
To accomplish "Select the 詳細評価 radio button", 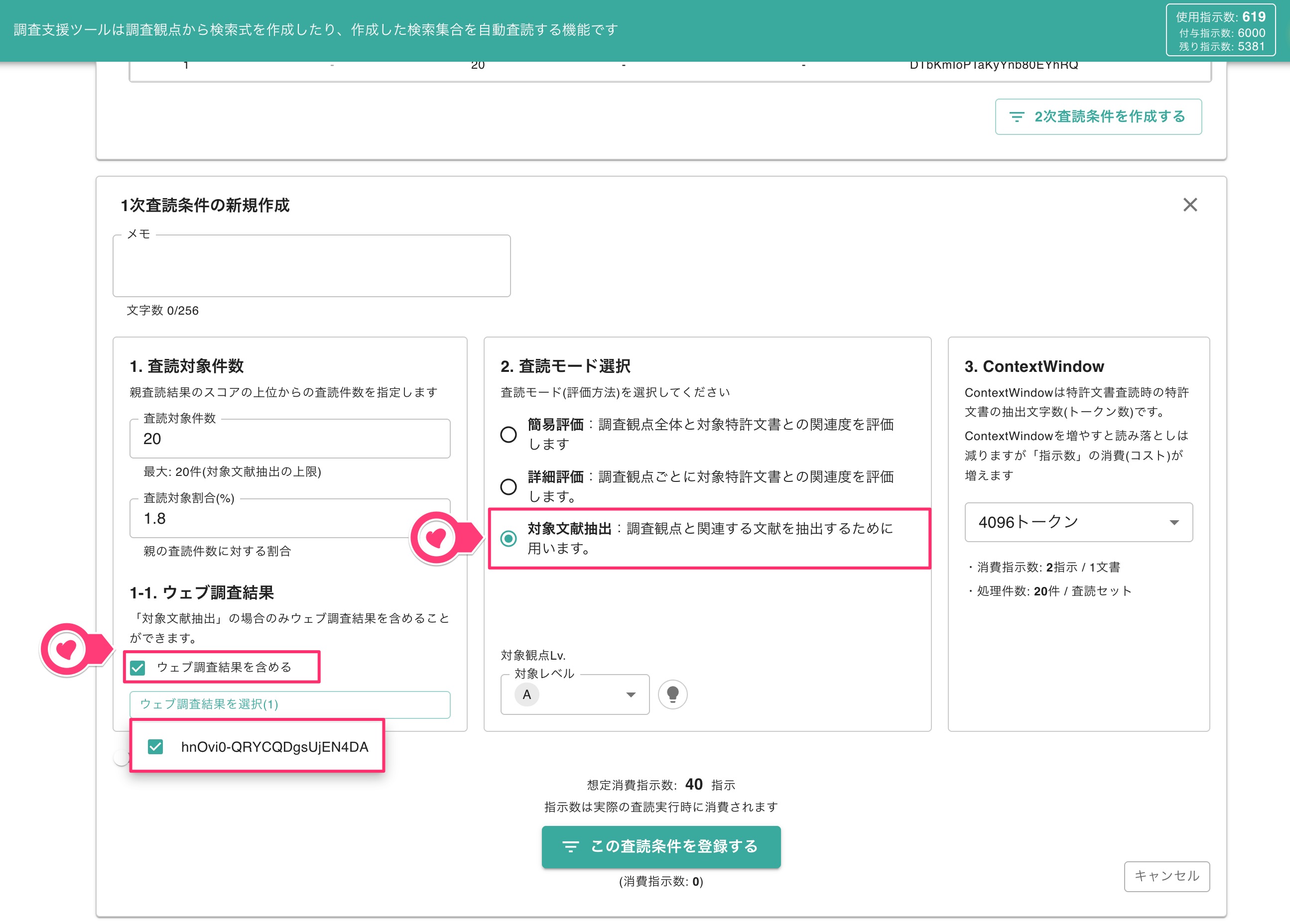I will 509,487.
